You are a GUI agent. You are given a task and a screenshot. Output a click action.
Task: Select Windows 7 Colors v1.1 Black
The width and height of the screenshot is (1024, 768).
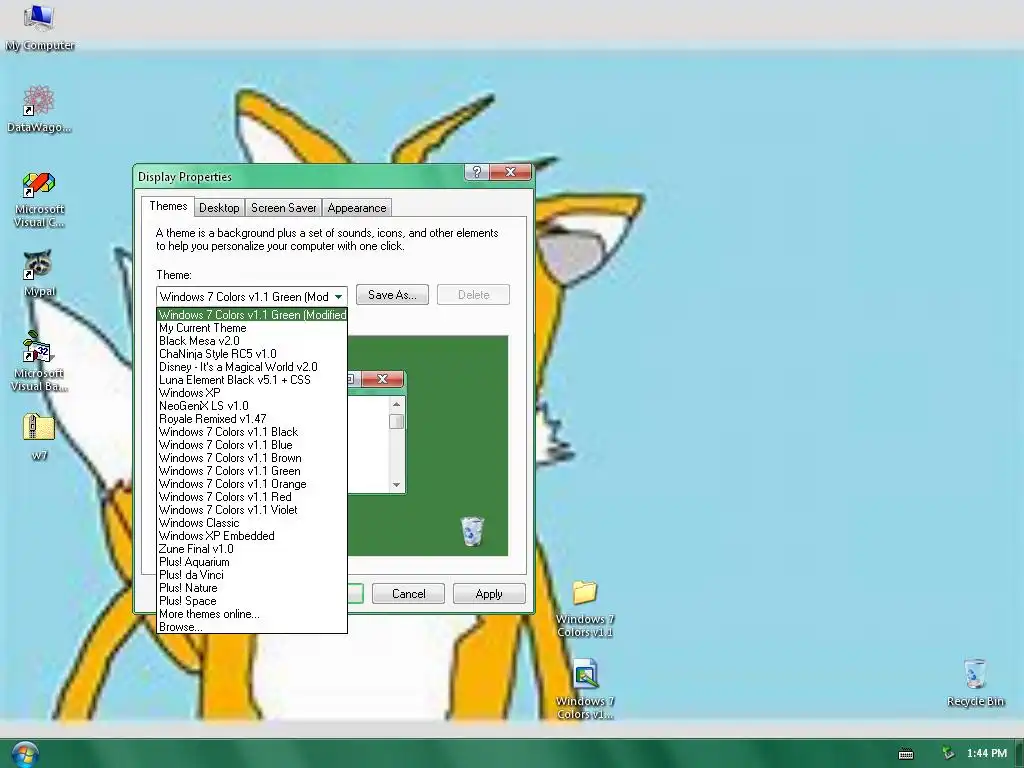(x=252, y=432)
